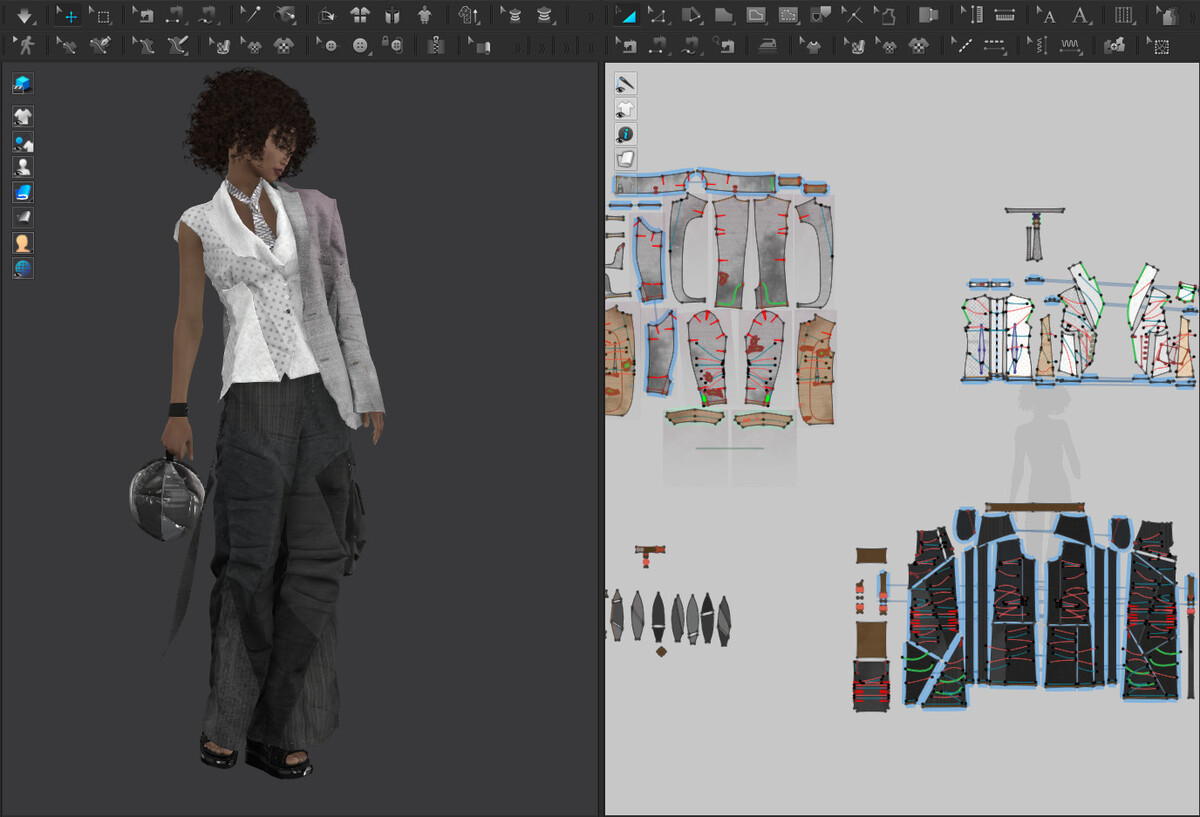
Task: Select the blue triangle transform pattern tool
Action: [x=625, y=15]
